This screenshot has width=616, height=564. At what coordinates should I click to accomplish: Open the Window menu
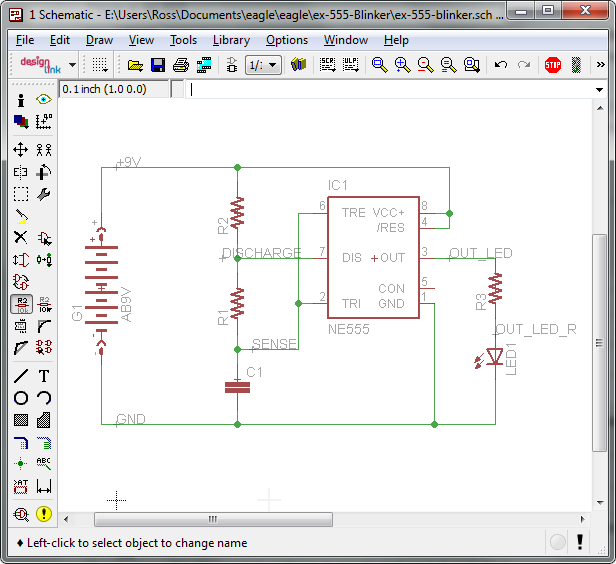point(346,40)
